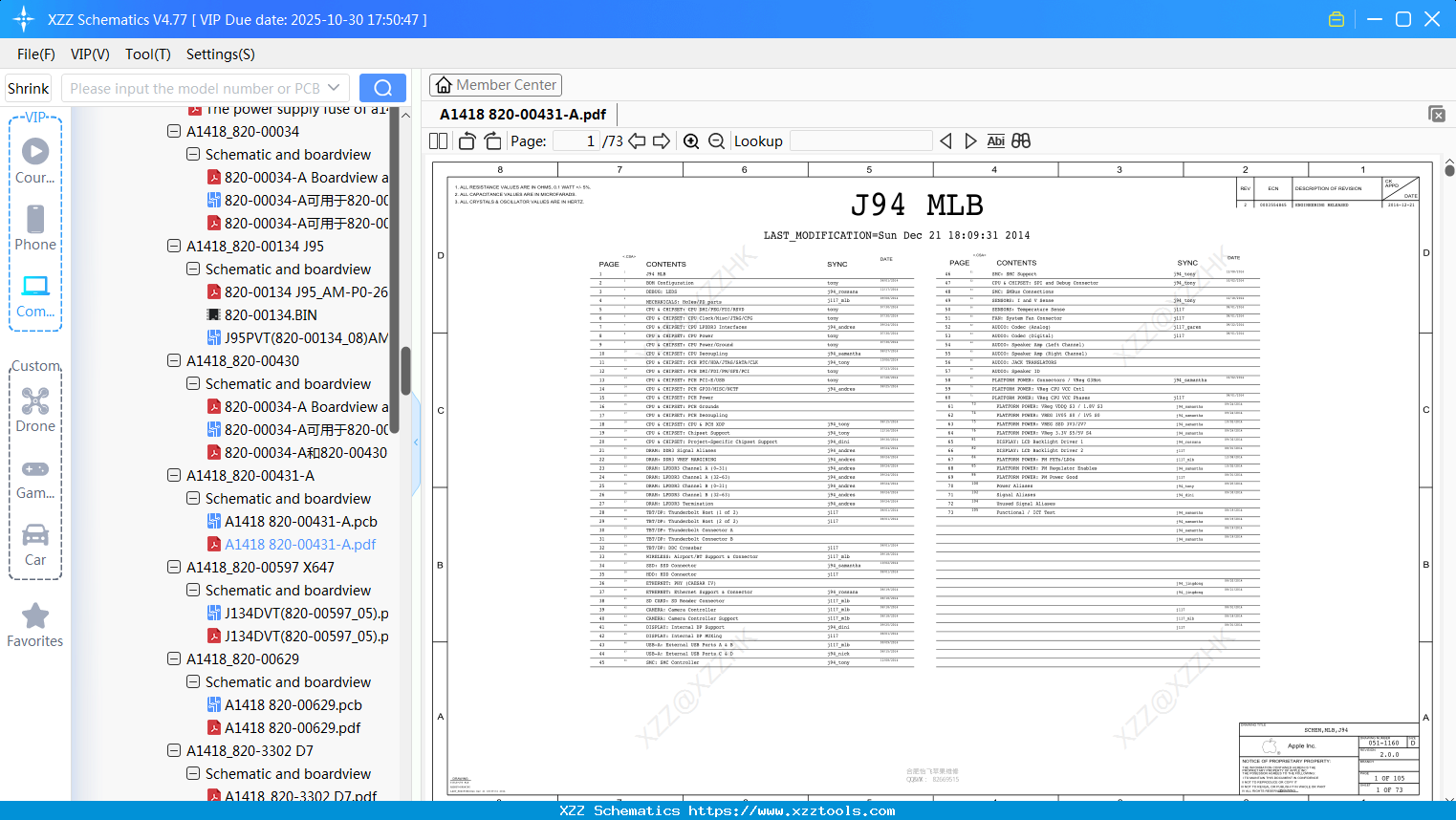Open A1418 820-00629.pcb file
Screen dimensions: 1456x820
pos(293,705)
